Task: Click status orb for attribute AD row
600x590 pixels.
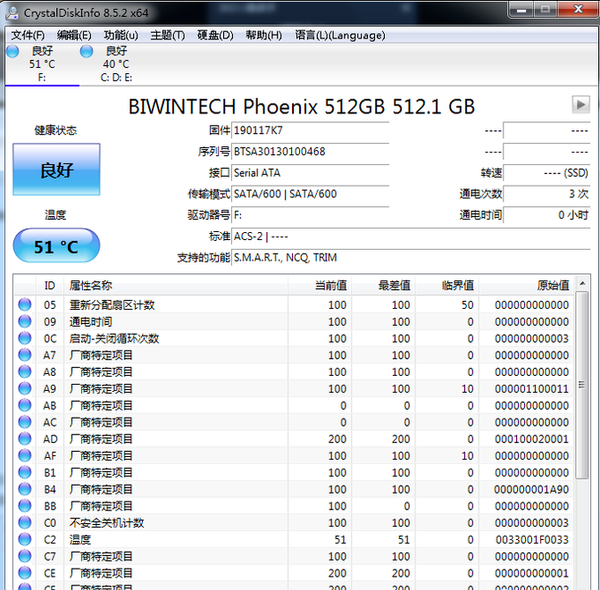Action: tap(25, 439)
